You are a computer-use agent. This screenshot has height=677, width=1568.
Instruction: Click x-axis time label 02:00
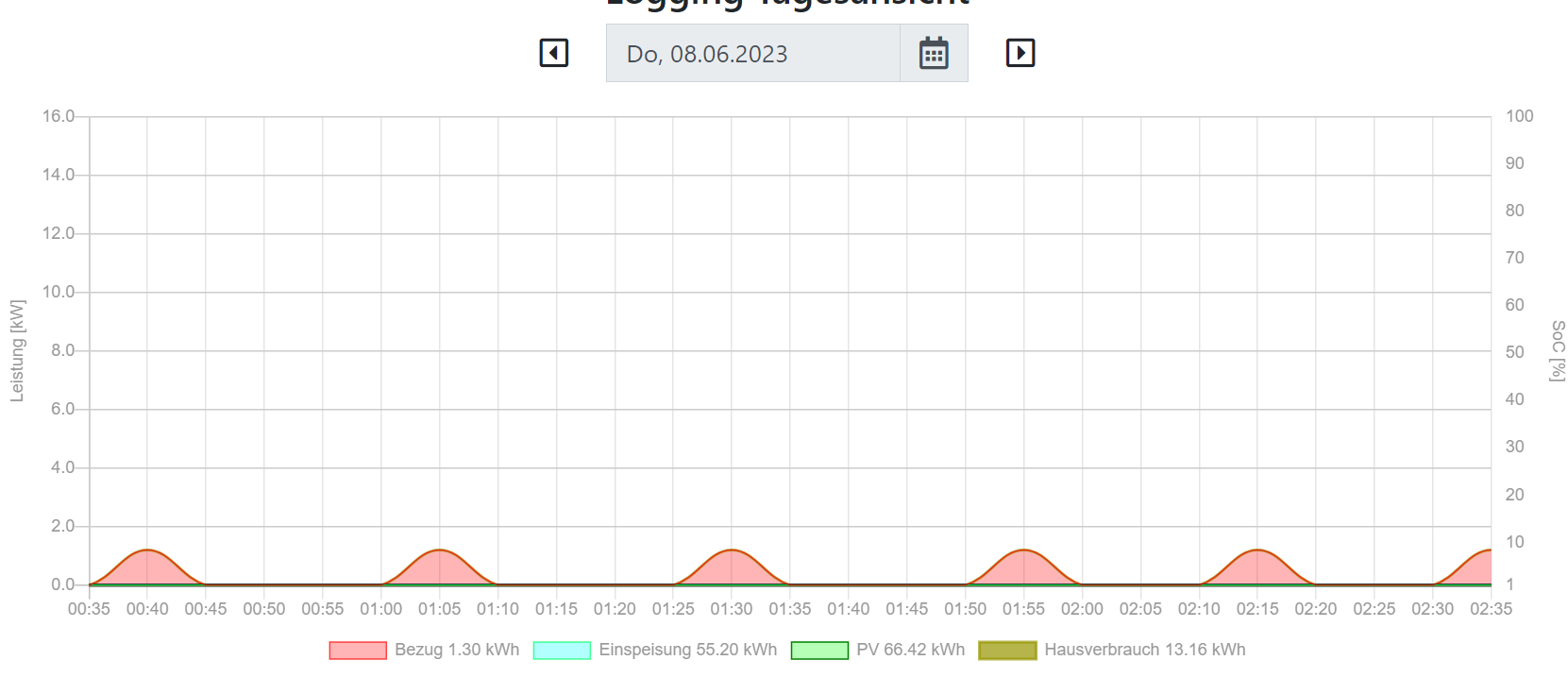click(x=1082, y=609)
